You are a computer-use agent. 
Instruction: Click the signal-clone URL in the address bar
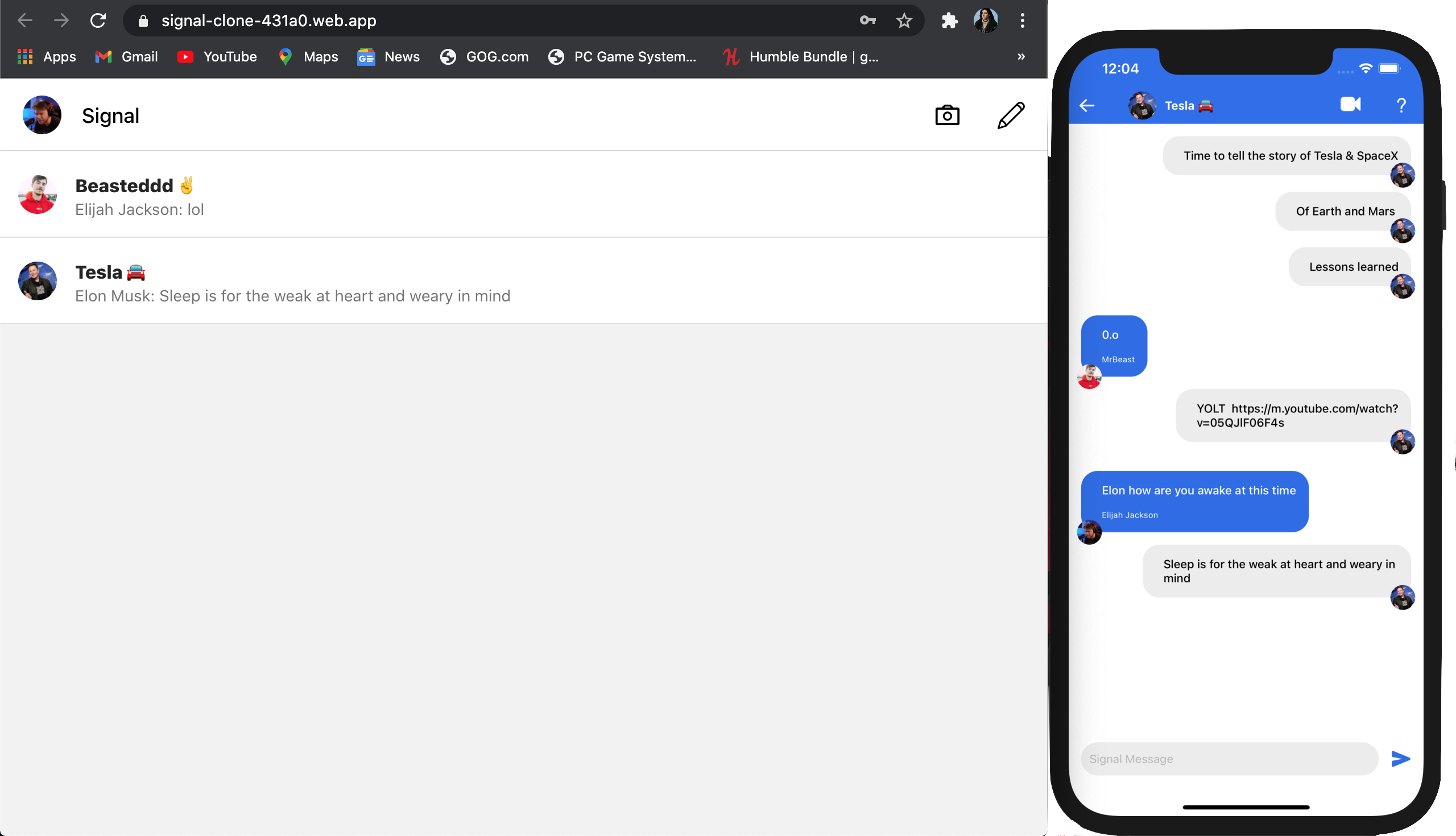click(268, 20)
